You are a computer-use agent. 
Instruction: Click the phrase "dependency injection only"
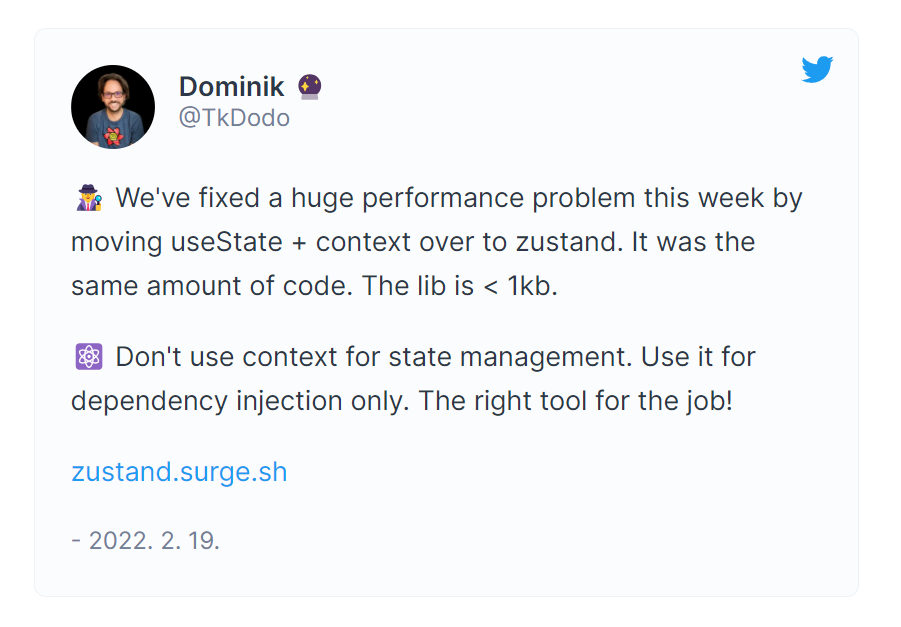(x=240, y=401)
